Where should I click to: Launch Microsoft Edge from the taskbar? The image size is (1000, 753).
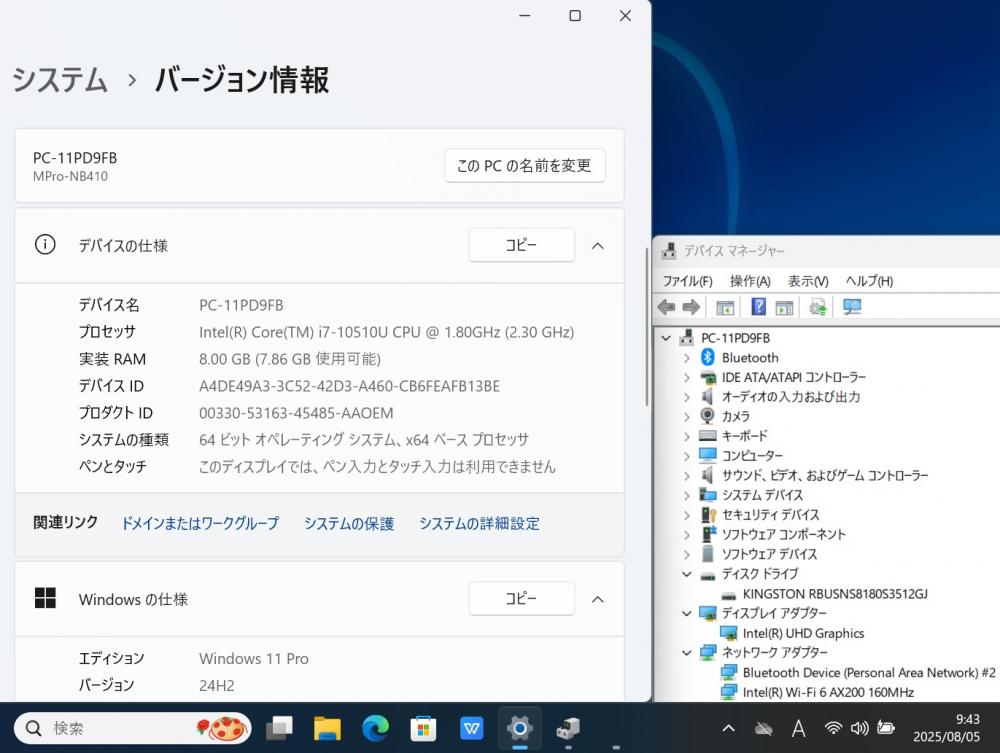[375, 728]
